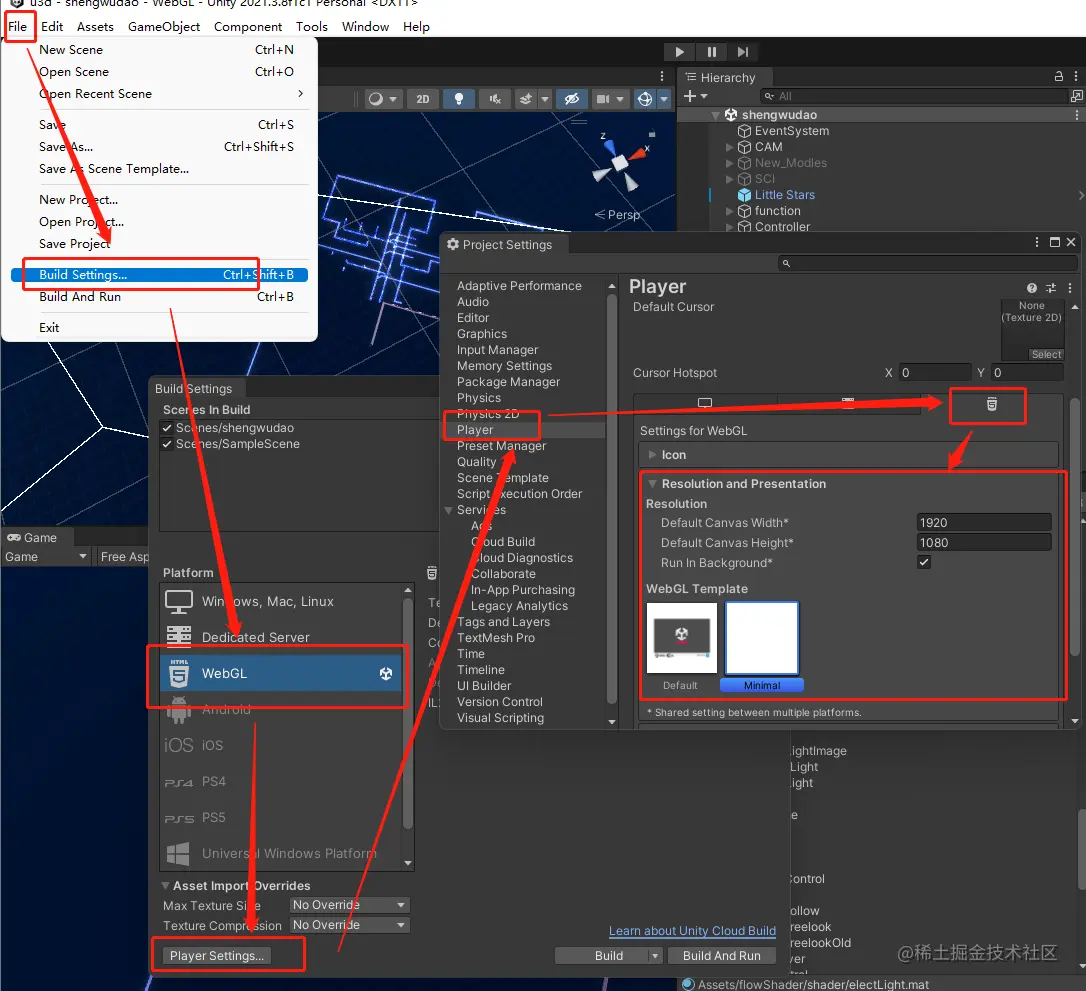
Task: Select Minimal WebGL template thumbnail
Action: 762,638
